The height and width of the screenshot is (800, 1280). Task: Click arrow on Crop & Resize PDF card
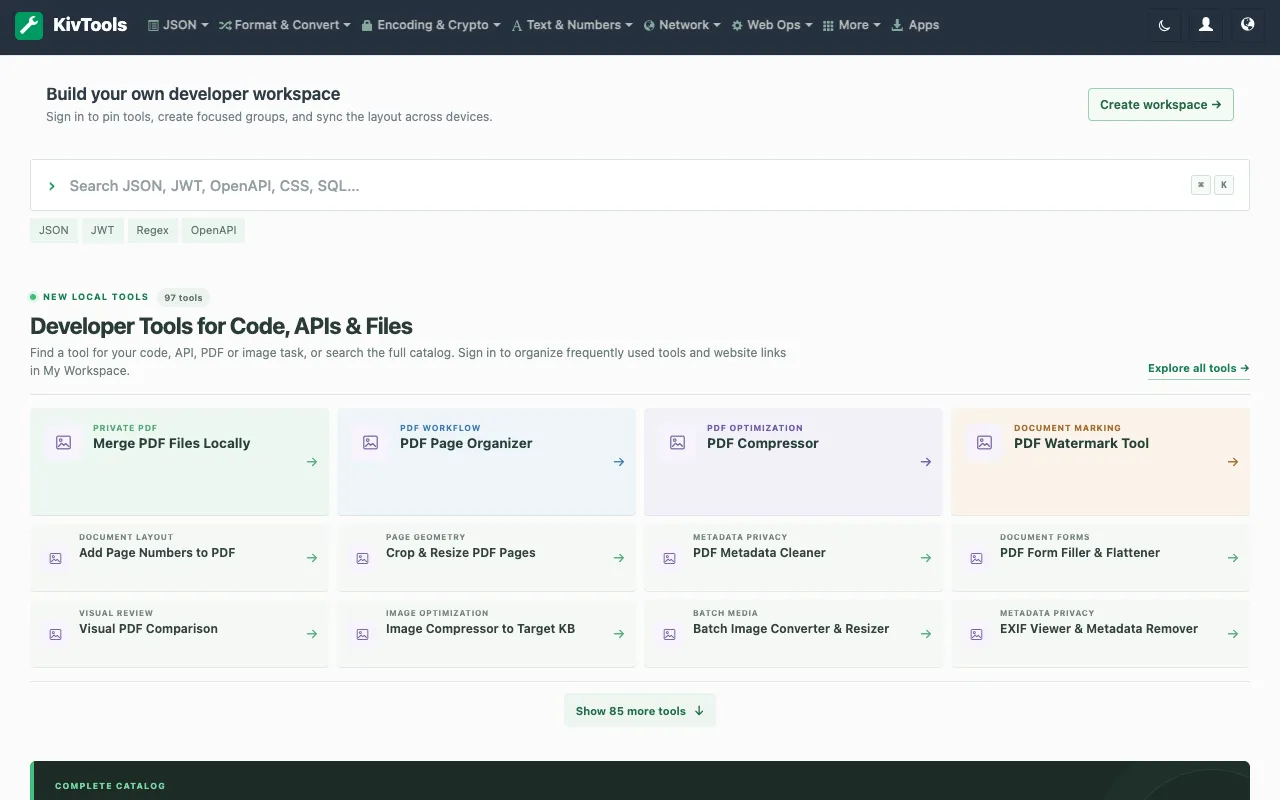[619, 558]
